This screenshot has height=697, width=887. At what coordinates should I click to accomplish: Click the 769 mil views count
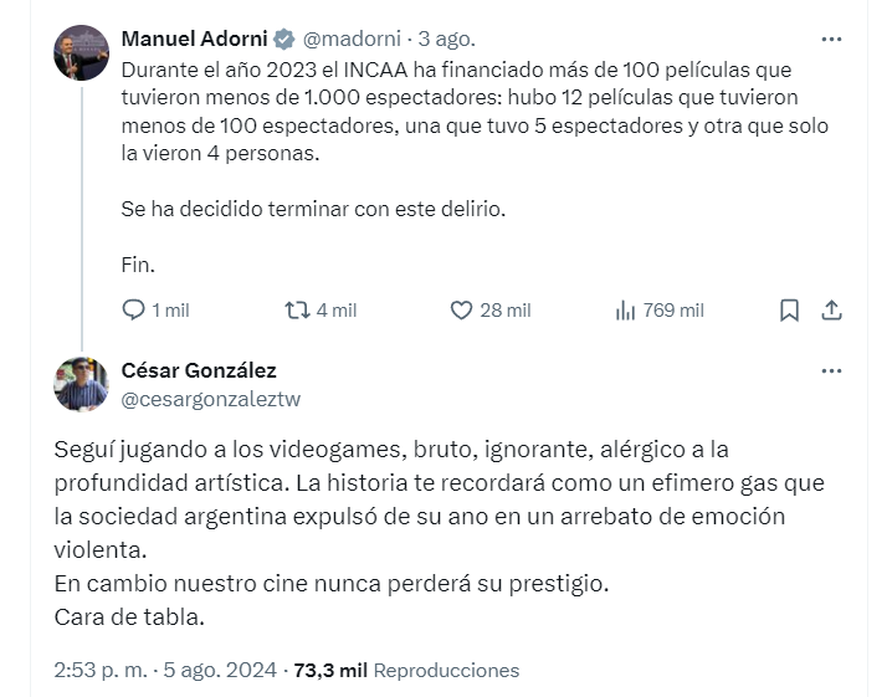tap(673, 311)
